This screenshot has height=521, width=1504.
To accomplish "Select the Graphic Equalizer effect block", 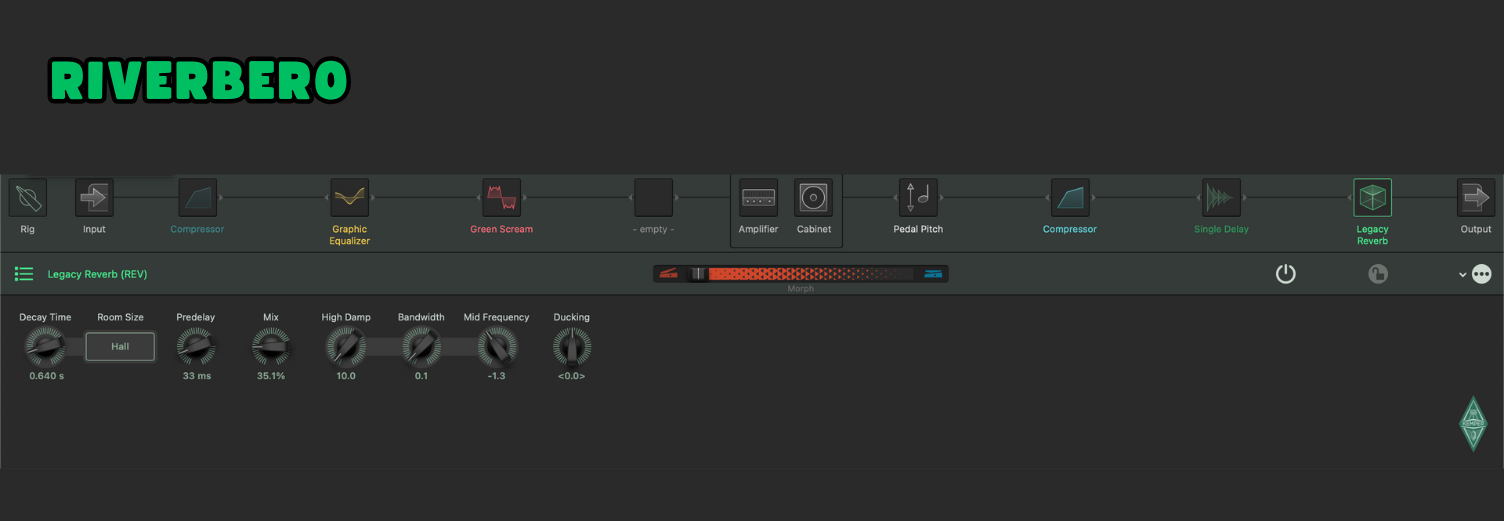I will 350,198.
